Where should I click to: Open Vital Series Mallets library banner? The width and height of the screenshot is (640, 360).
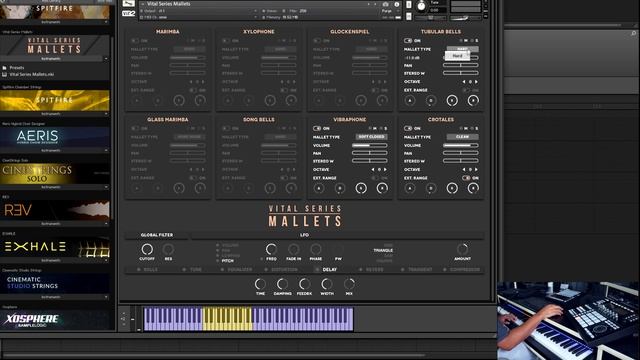point(54,45)
